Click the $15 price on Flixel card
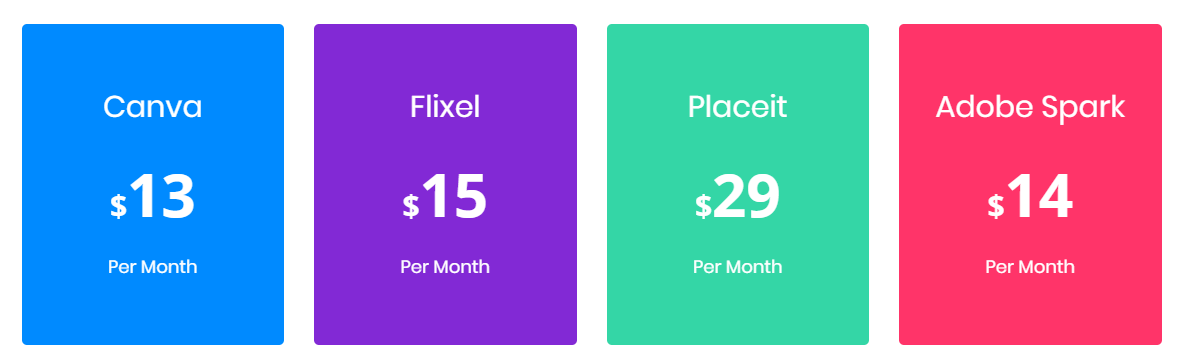The height and width of the screenshot is (364, 1179). [445, 197]
